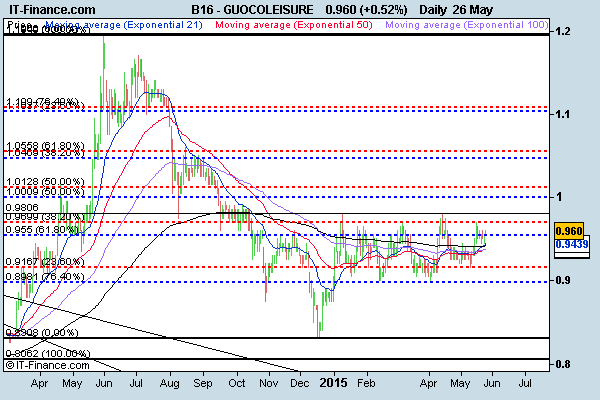This screenshot has height=400, width=600.
Task: Click the 1.0558 (61.80%) Fibonacci label
Action: tap(45, 146)
